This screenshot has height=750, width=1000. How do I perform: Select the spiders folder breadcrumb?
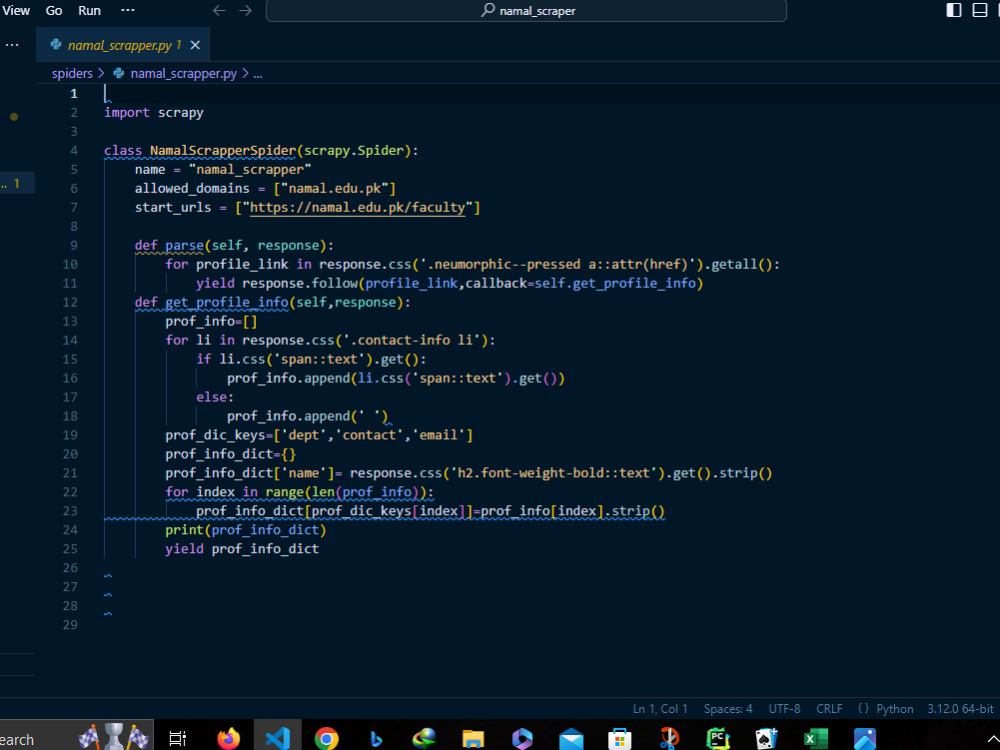coord(72,73)
